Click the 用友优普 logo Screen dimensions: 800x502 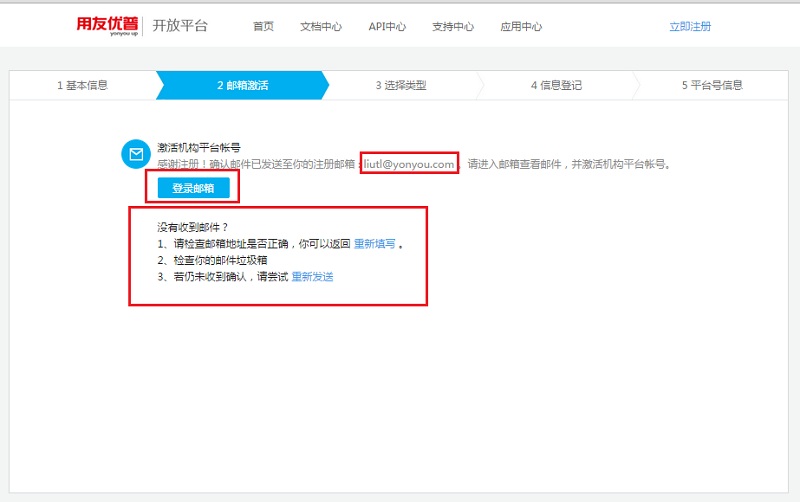click(107, 26)
